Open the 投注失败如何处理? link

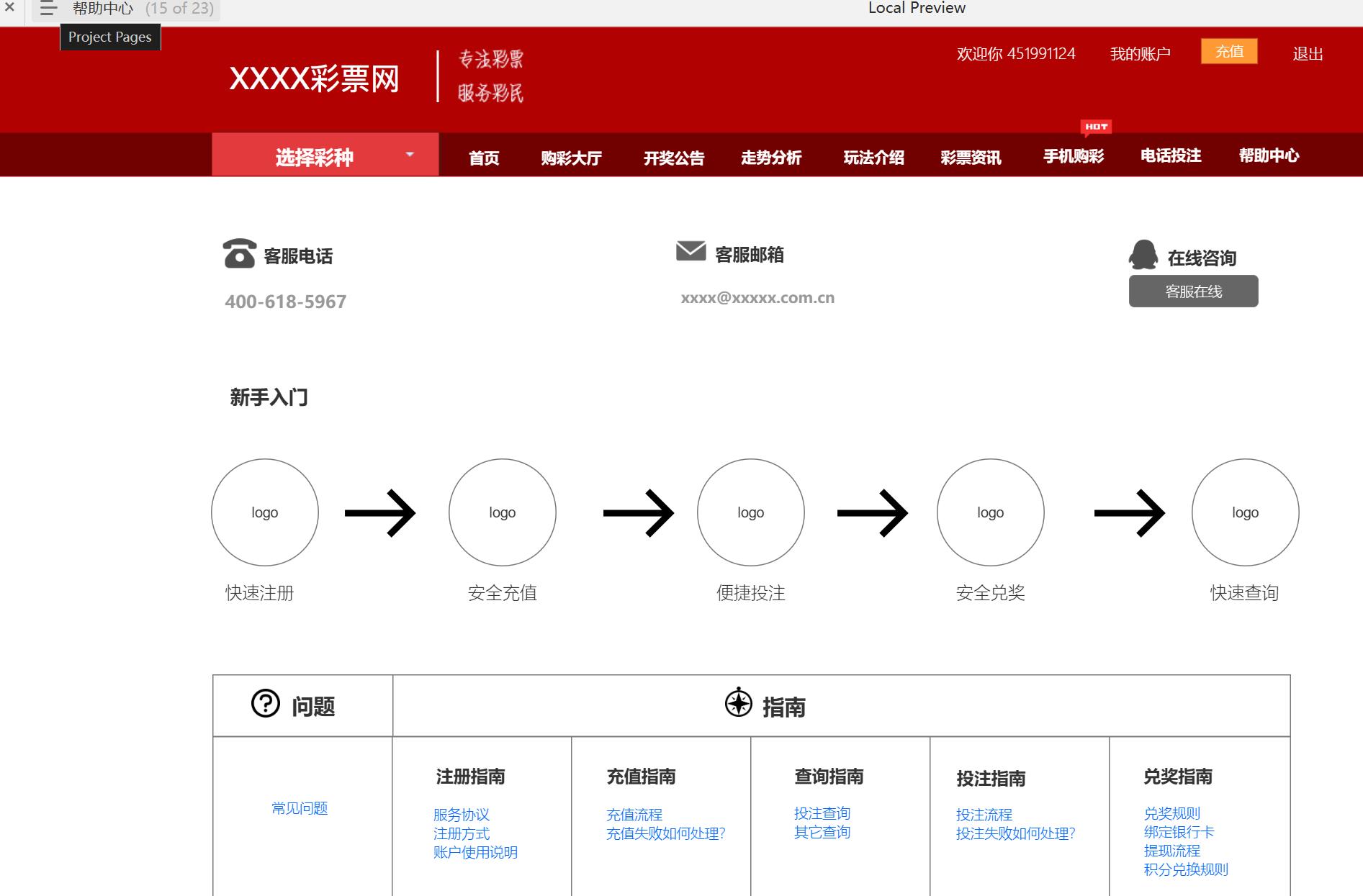(x=1015, y=833)
